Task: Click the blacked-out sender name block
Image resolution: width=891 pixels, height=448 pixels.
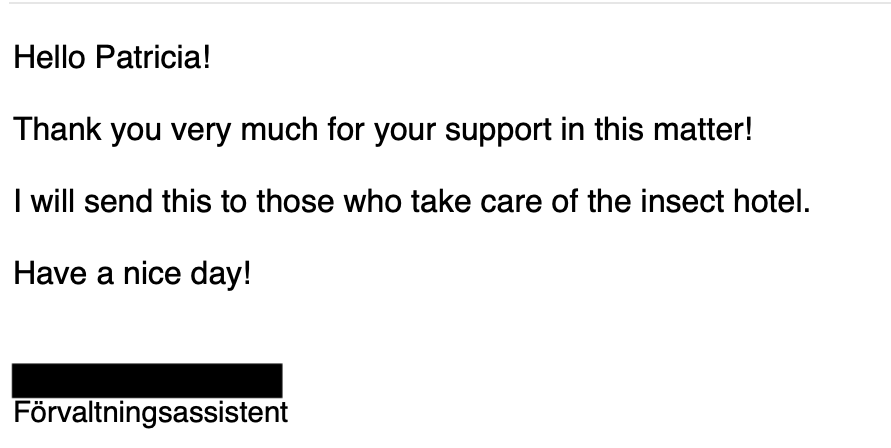Action: tap(147, 381)
